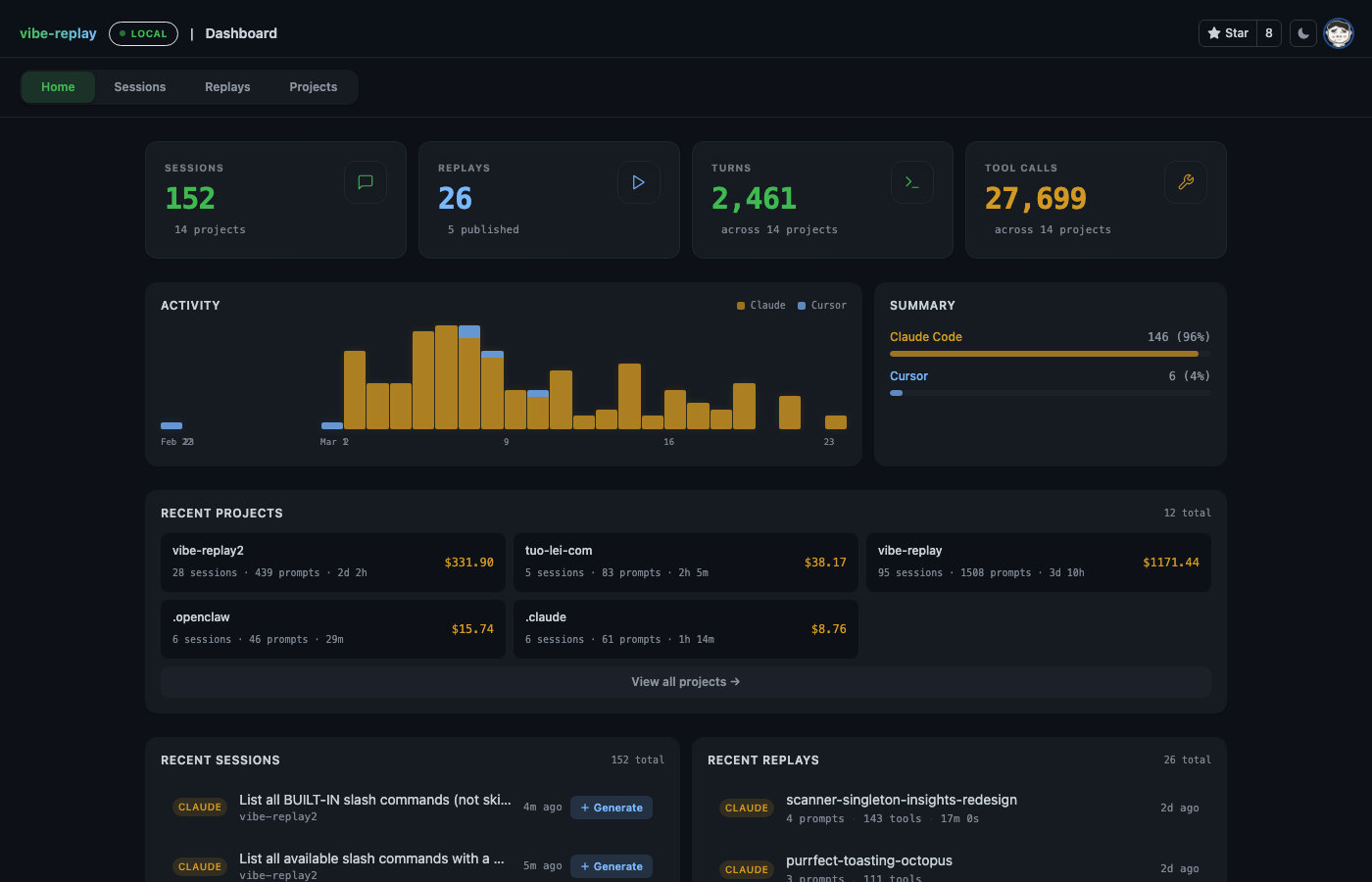
Task: Click the star count next to Star button
Action: tap(1268, 32)
